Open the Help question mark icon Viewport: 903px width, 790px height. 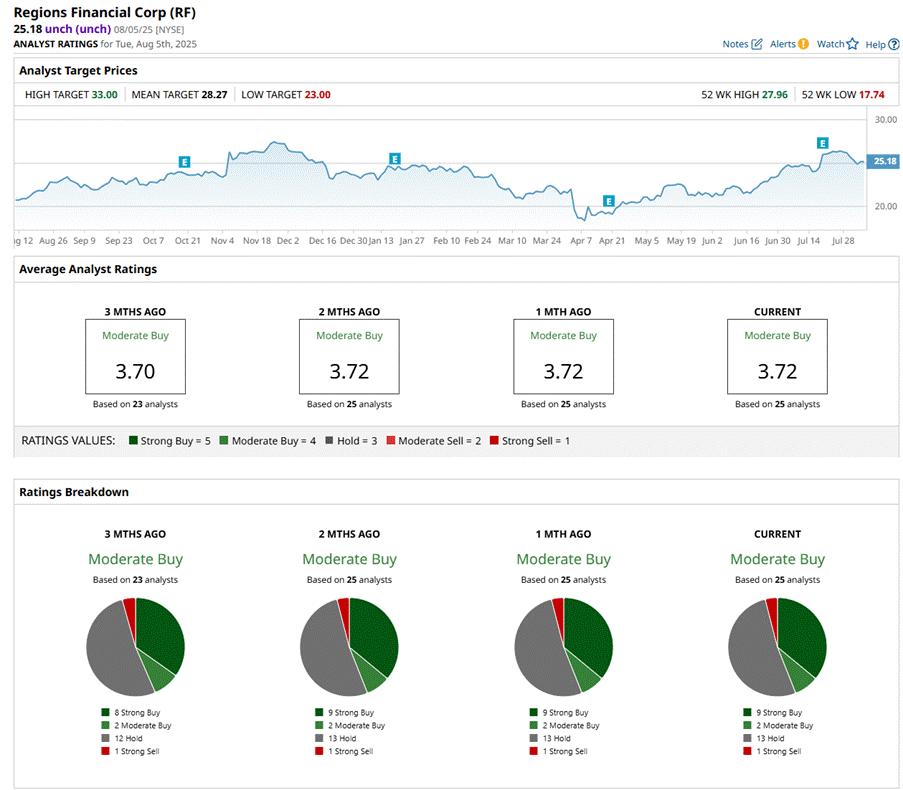click(894, 44)
